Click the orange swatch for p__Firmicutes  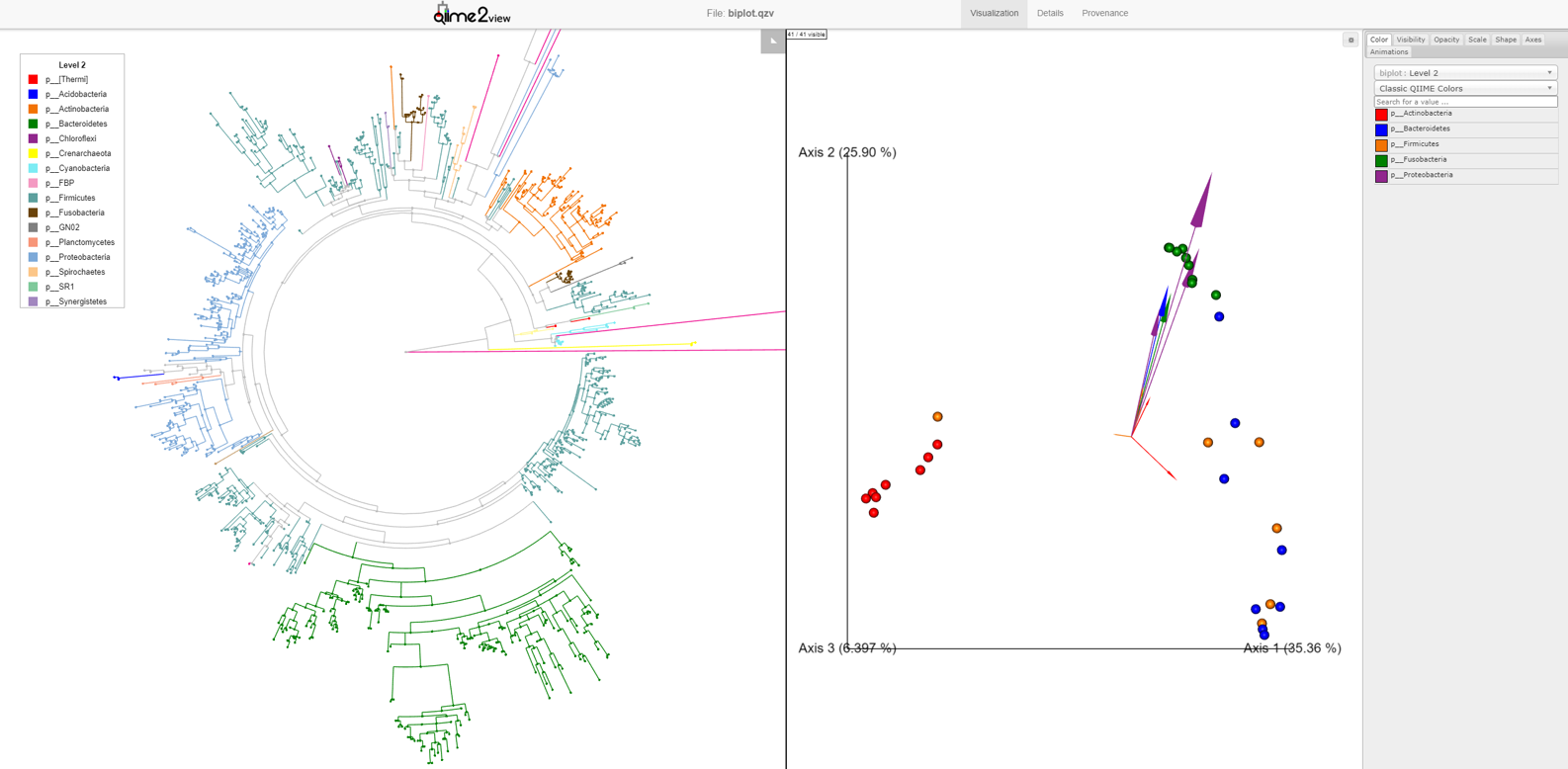pyautogui.click(x=1381, y=145)
